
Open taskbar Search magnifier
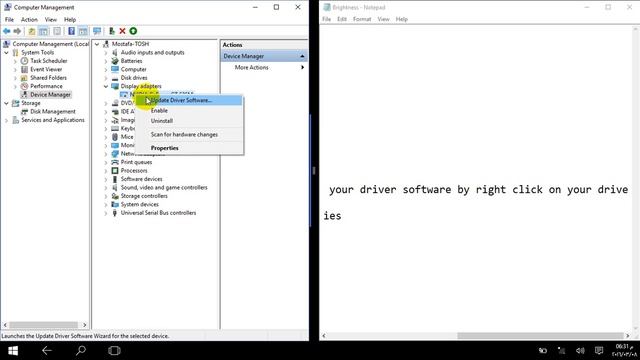[x=81, y=351]
